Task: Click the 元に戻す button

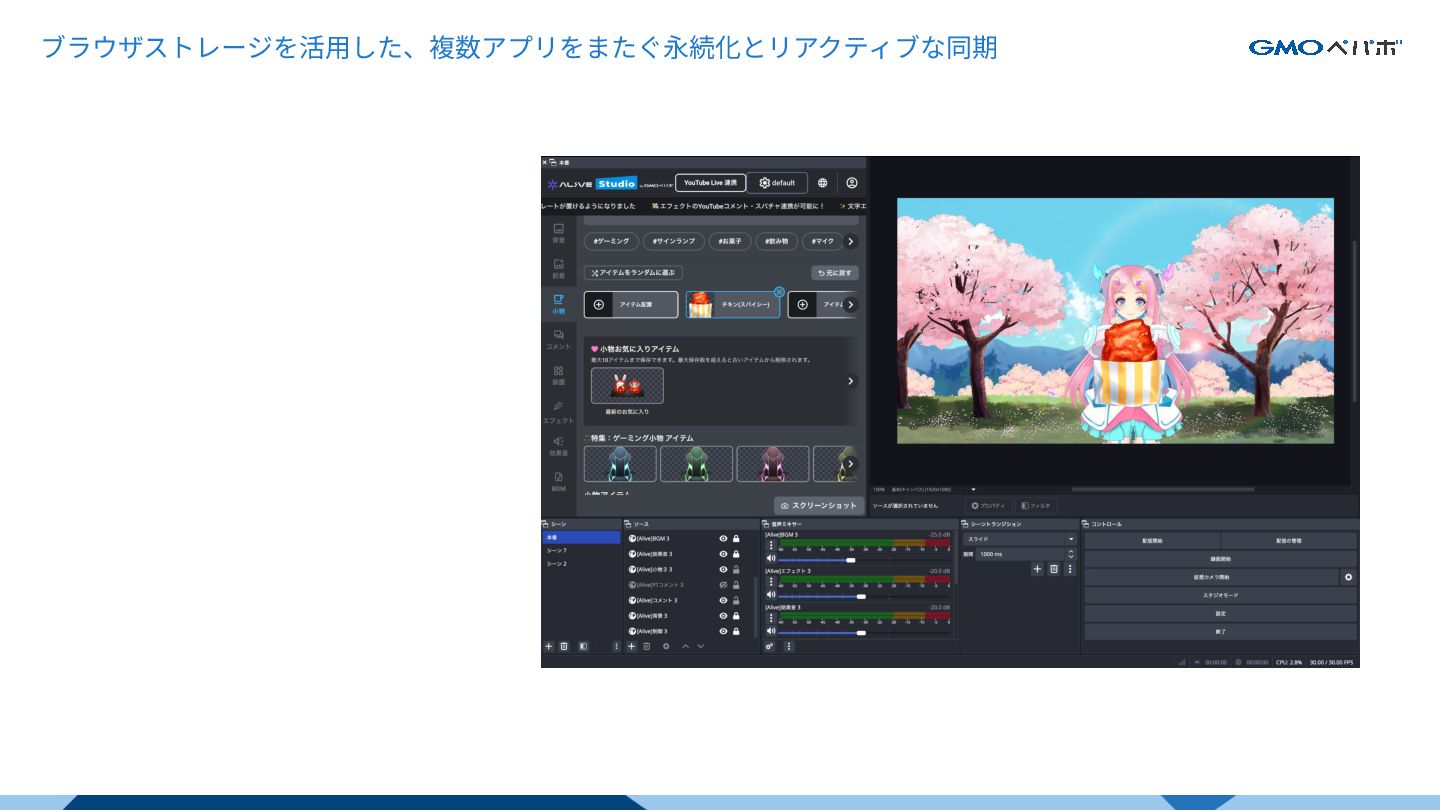Action: tap(834, 272)
